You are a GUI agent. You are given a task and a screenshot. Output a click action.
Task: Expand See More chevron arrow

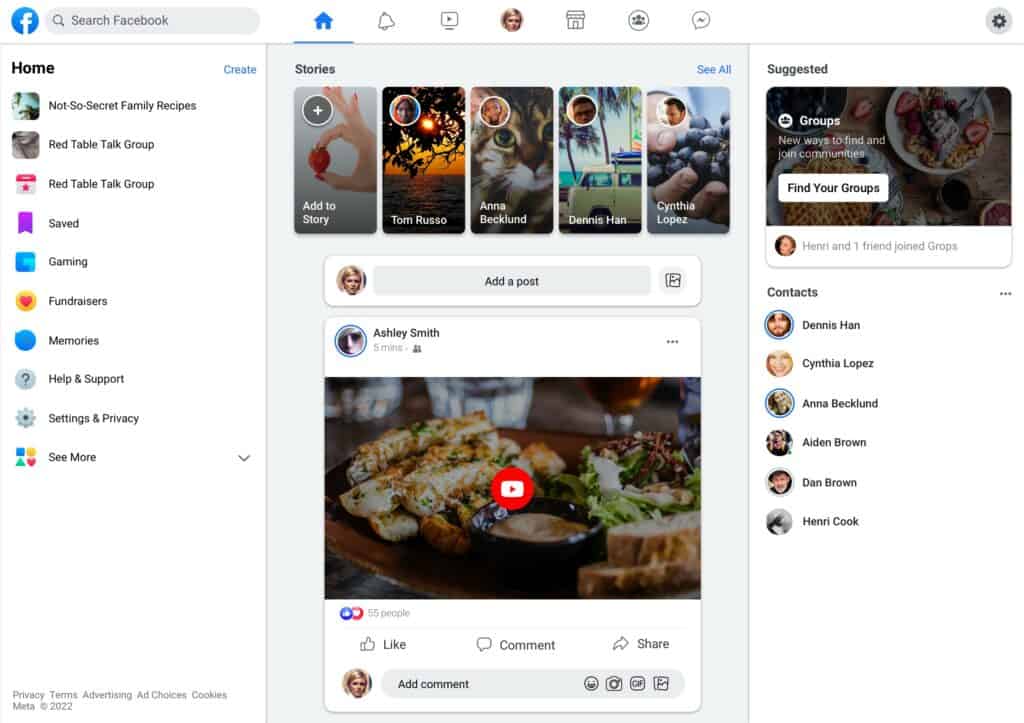click(x=244, y=458)
